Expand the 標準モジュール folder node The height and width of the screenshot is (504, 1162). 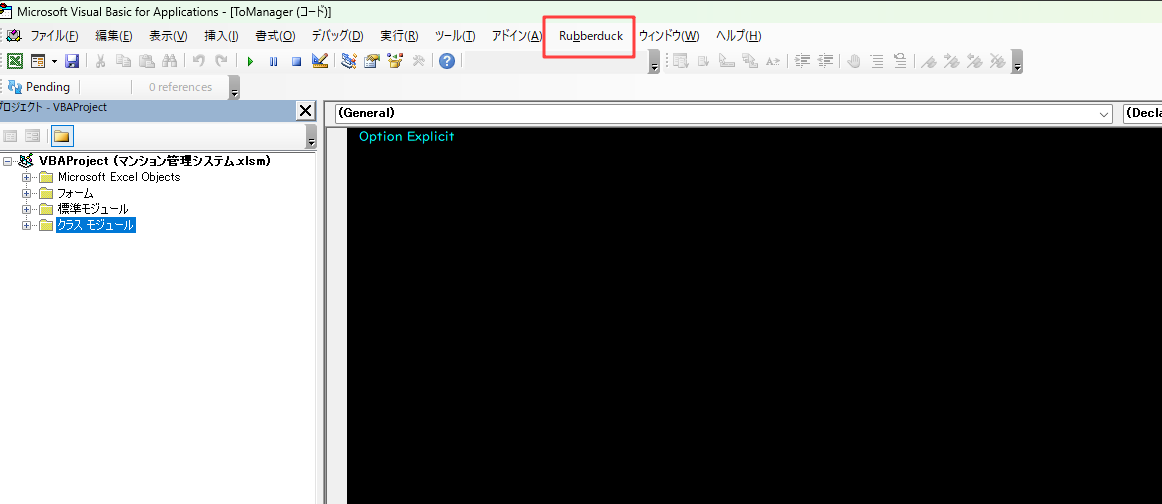(27, 209)
